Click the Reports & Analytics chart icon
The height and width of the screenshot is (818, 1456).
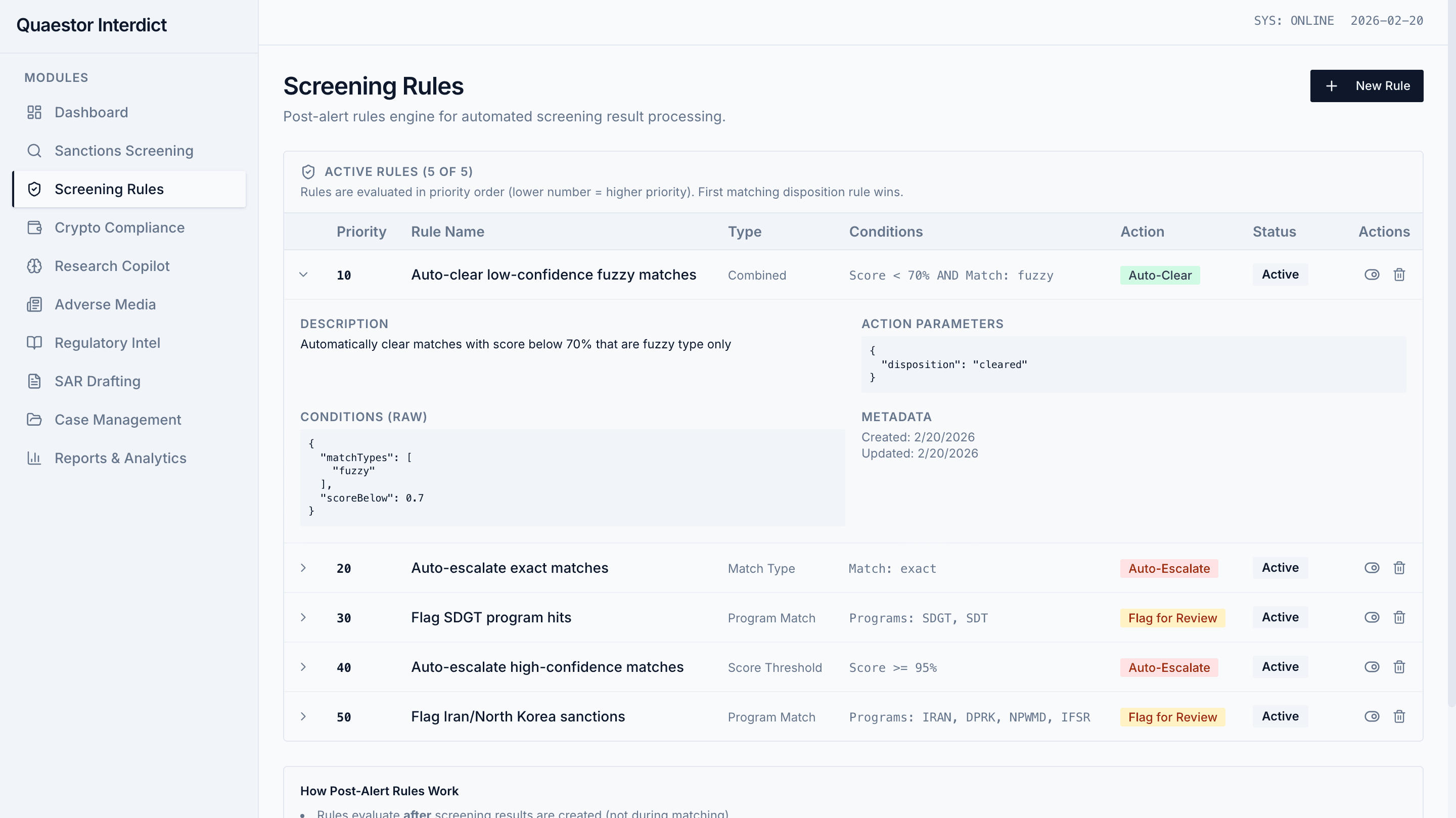pos(34,458)
